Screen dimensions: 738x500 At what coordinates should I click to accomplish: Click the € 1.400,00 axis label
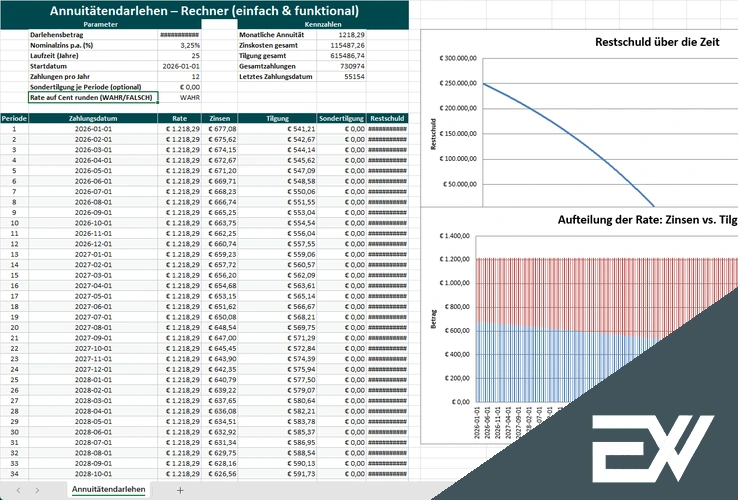454,235
